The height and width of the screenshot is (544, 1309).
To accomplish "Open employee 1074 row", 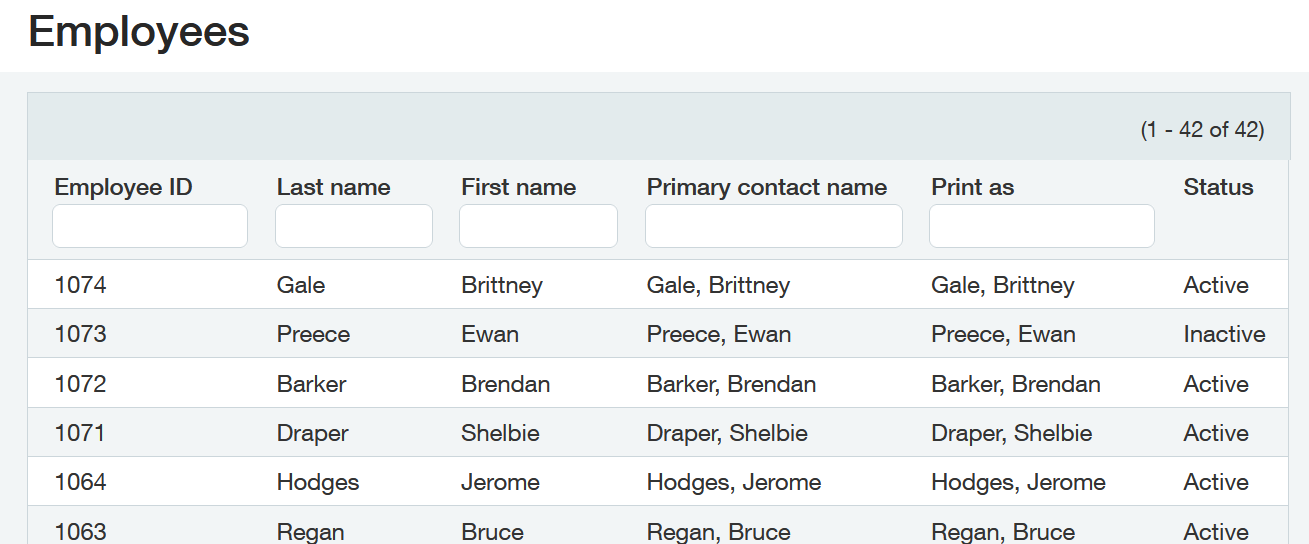I will pos(80,285).
